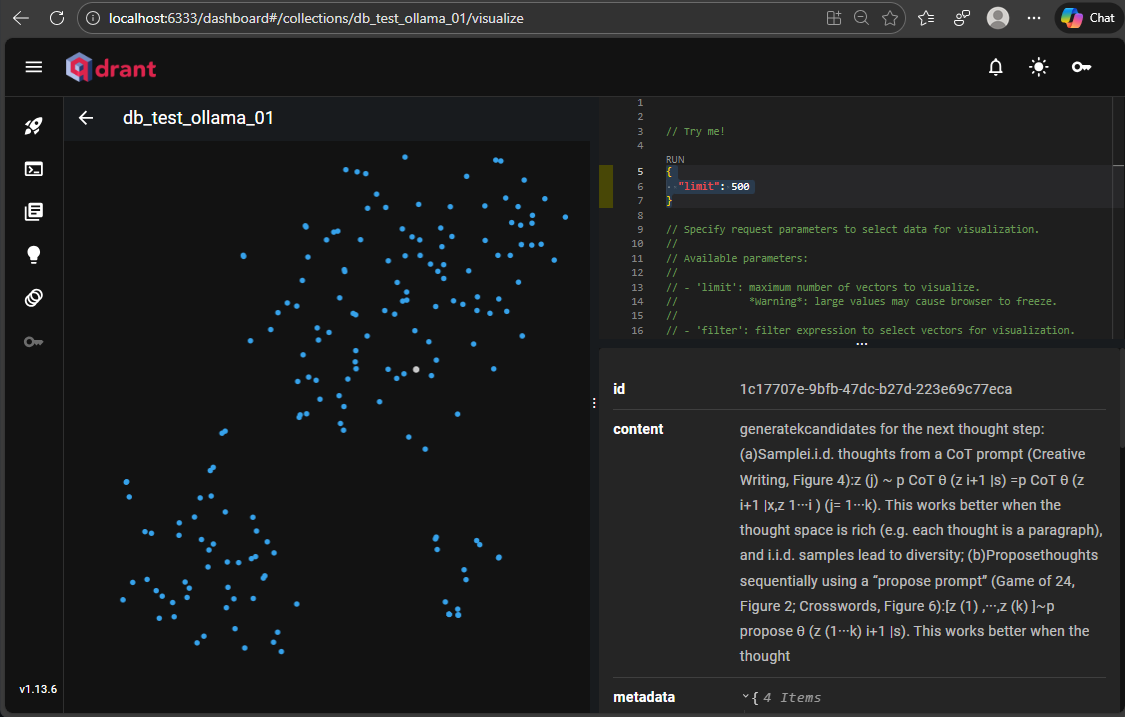Go back using the collection back arrow
Screen dimensions: 1125x717
86,118
